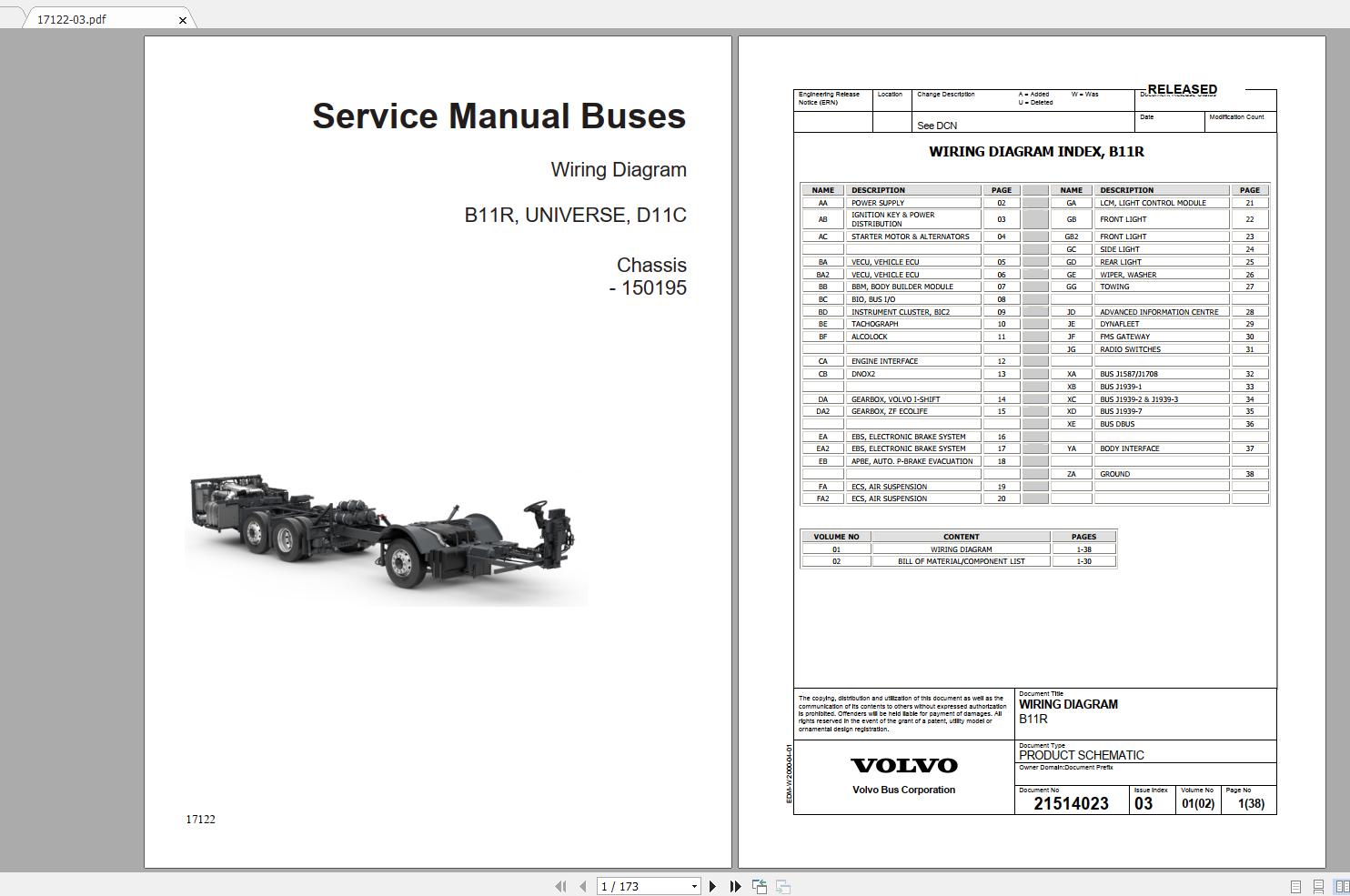
Task: Click the BODY INTERFACE entry
Action: click(1162, 448)
